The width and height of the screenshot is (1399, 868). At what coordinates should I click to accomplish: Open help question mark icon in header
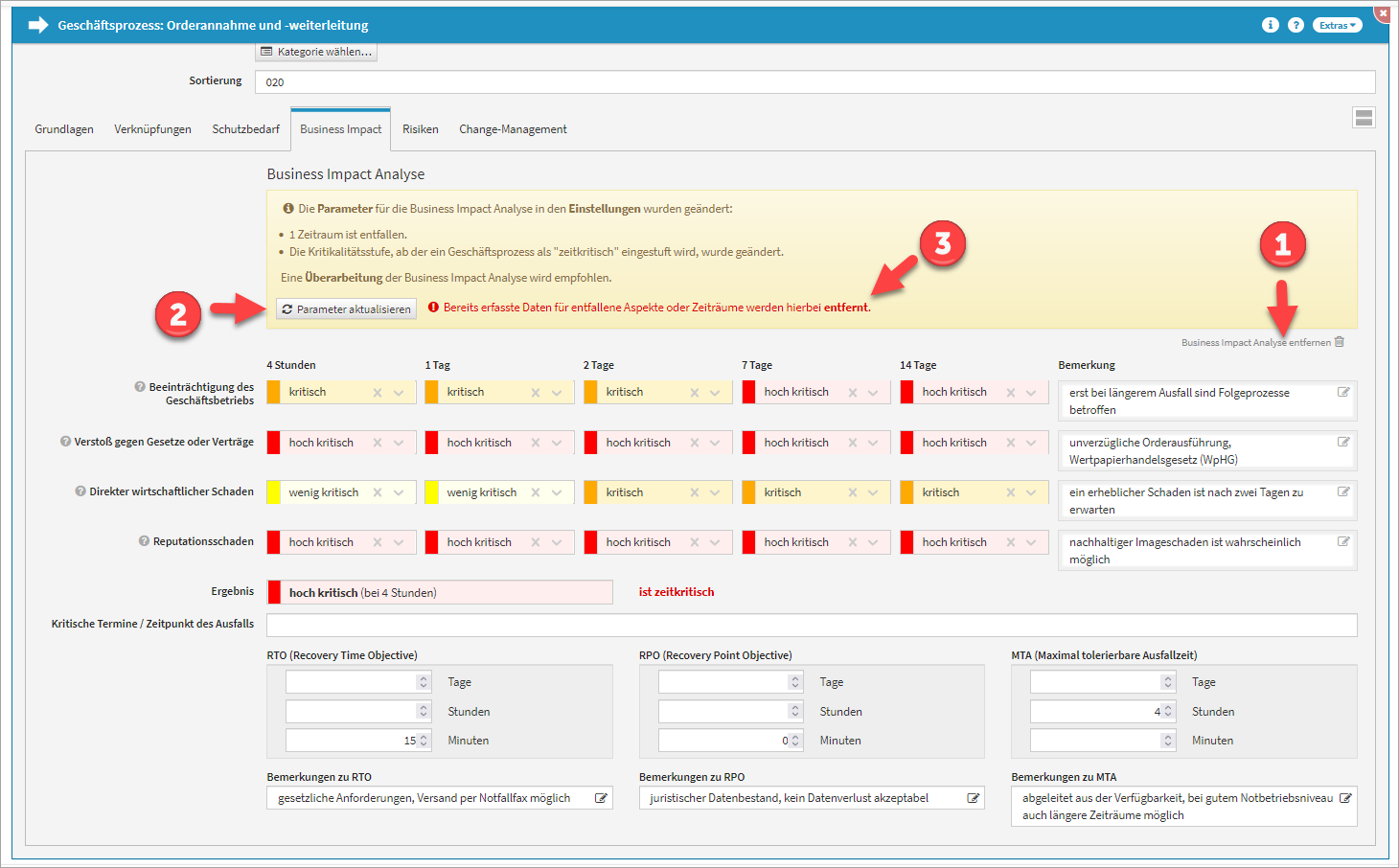[x=1296, y=25]
